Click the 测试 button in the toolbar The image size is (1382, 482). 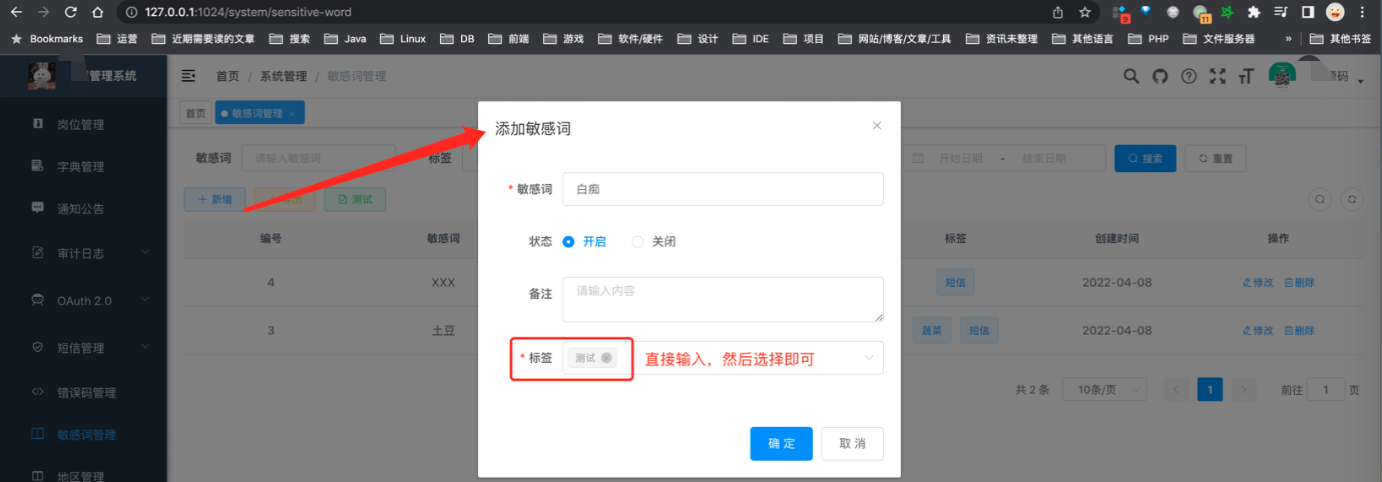[x=354, y=199]
